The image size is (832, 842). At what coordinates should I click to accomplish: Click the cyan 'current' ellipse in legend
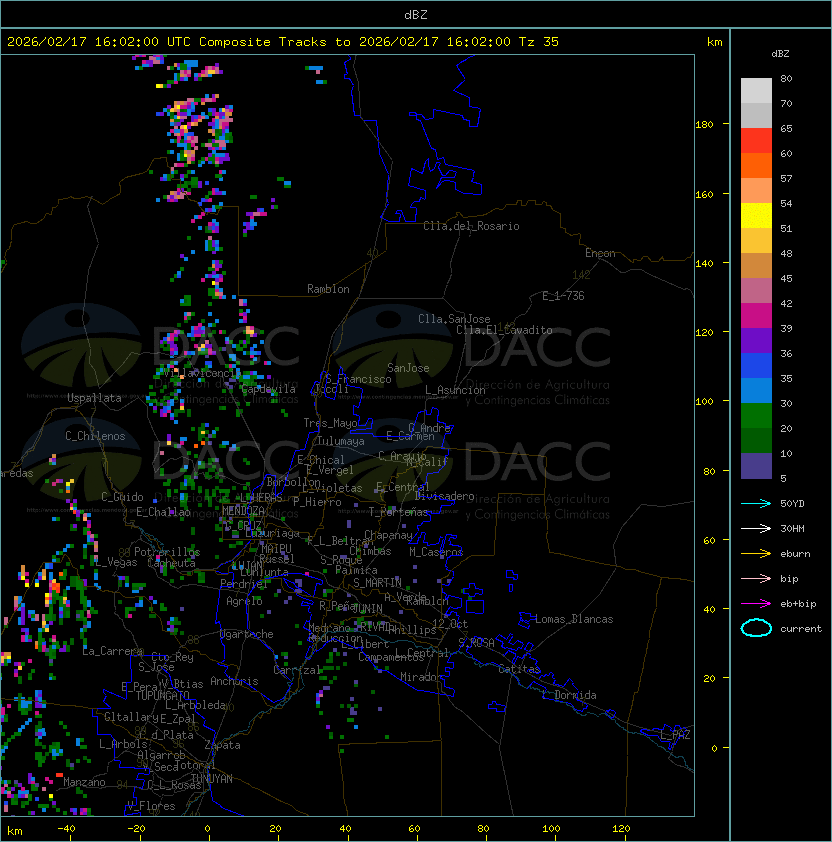tap(756, 628)
